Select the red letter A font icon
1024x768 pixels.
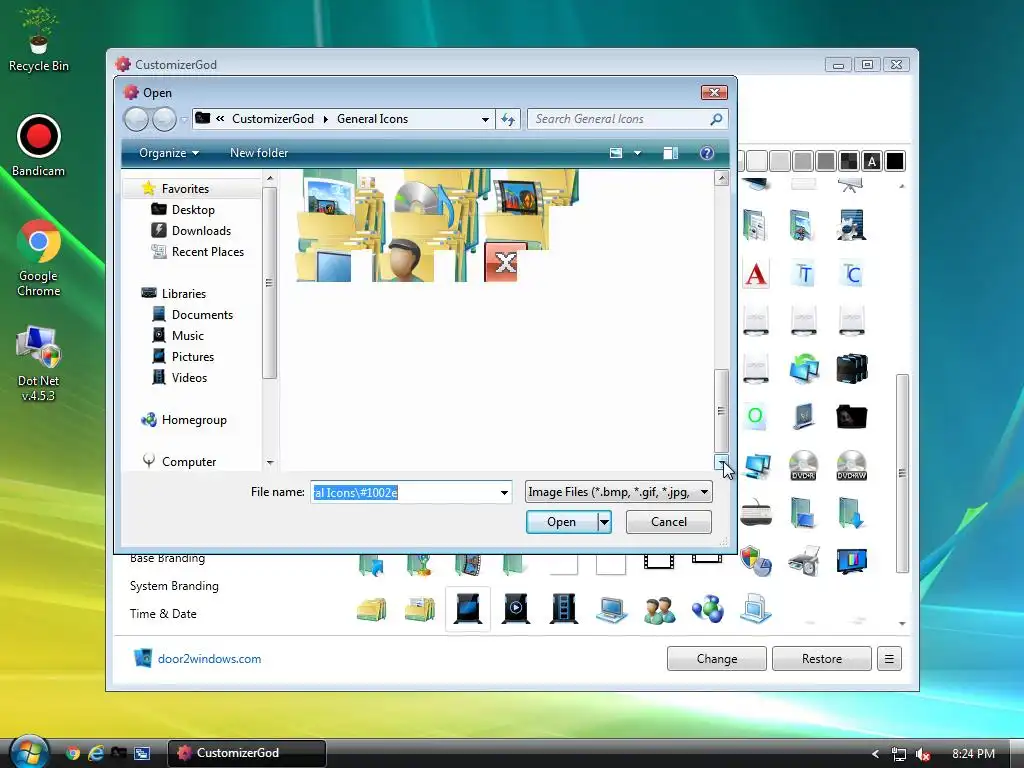[756, 274]
